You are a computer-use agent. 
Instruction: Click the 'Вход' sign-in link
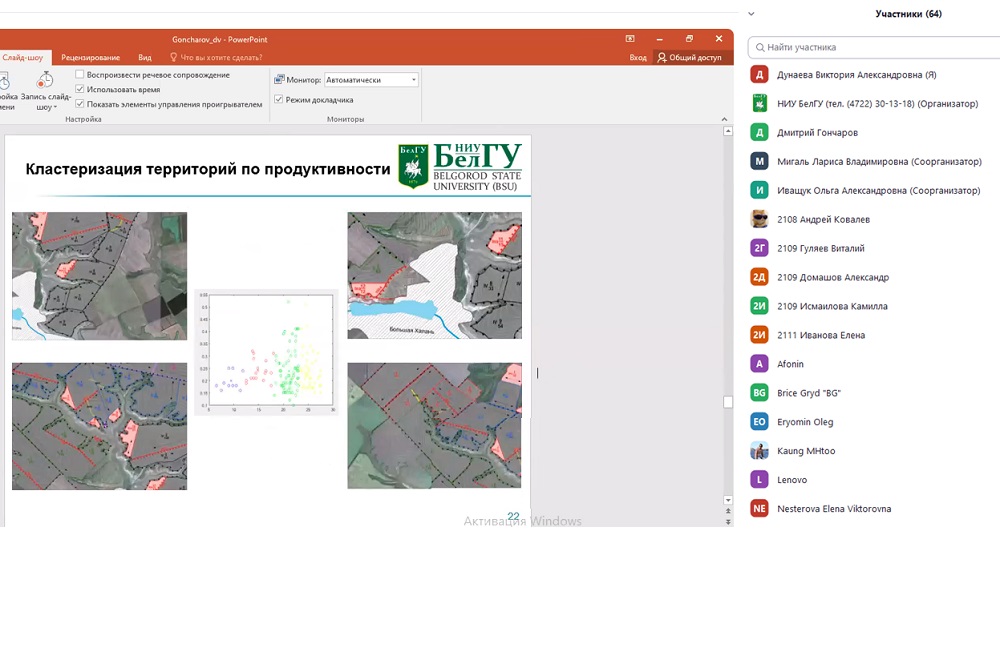[x=637, y=58]
